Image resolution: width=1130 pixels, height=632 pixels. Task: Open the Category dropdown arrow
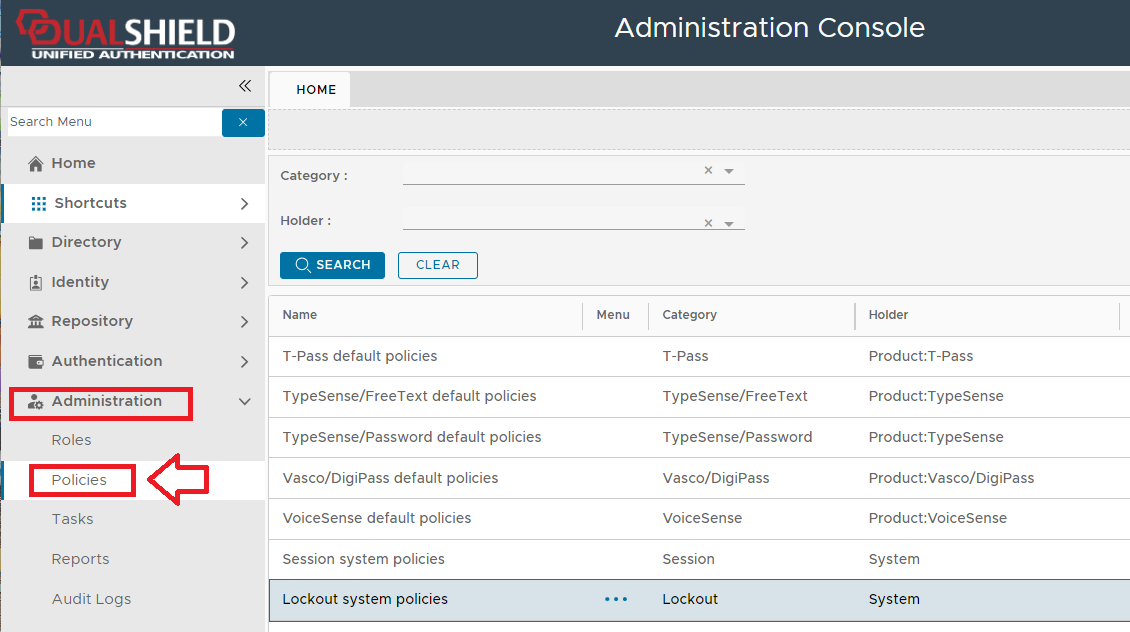[729, 172]
